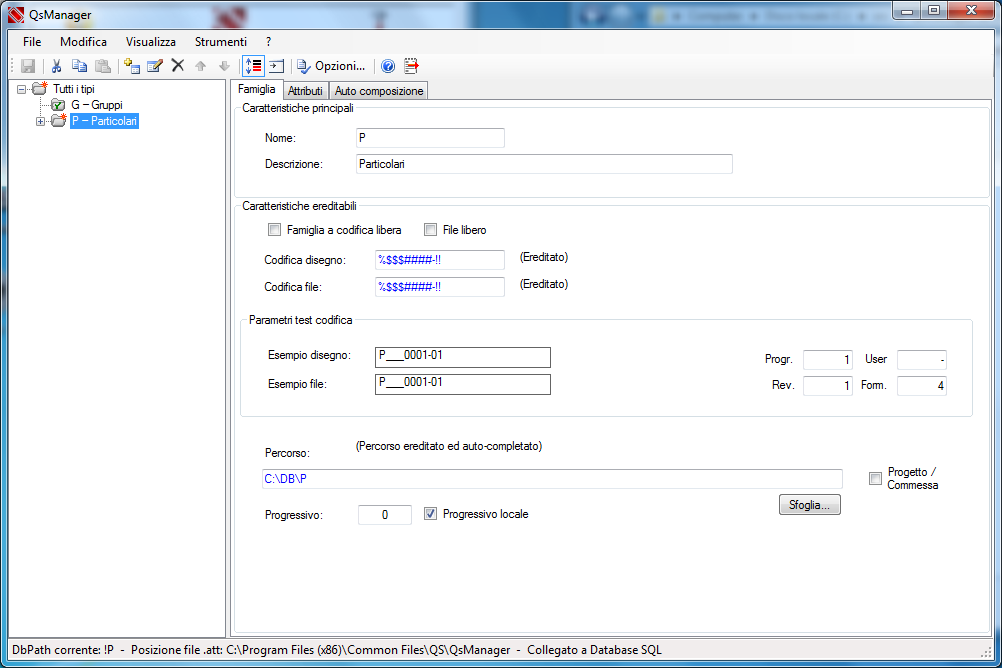This screenshot has width=1002, height=668.
Task: Click the Progr. value field
Action: click(x=828, y=360)
